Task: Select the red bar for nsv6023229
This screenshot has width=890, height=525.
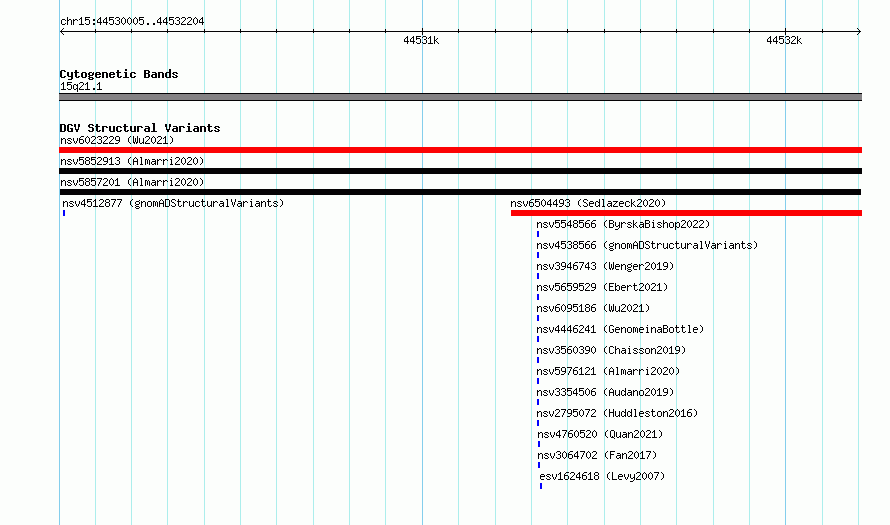Action: click(x=460, y=150)
